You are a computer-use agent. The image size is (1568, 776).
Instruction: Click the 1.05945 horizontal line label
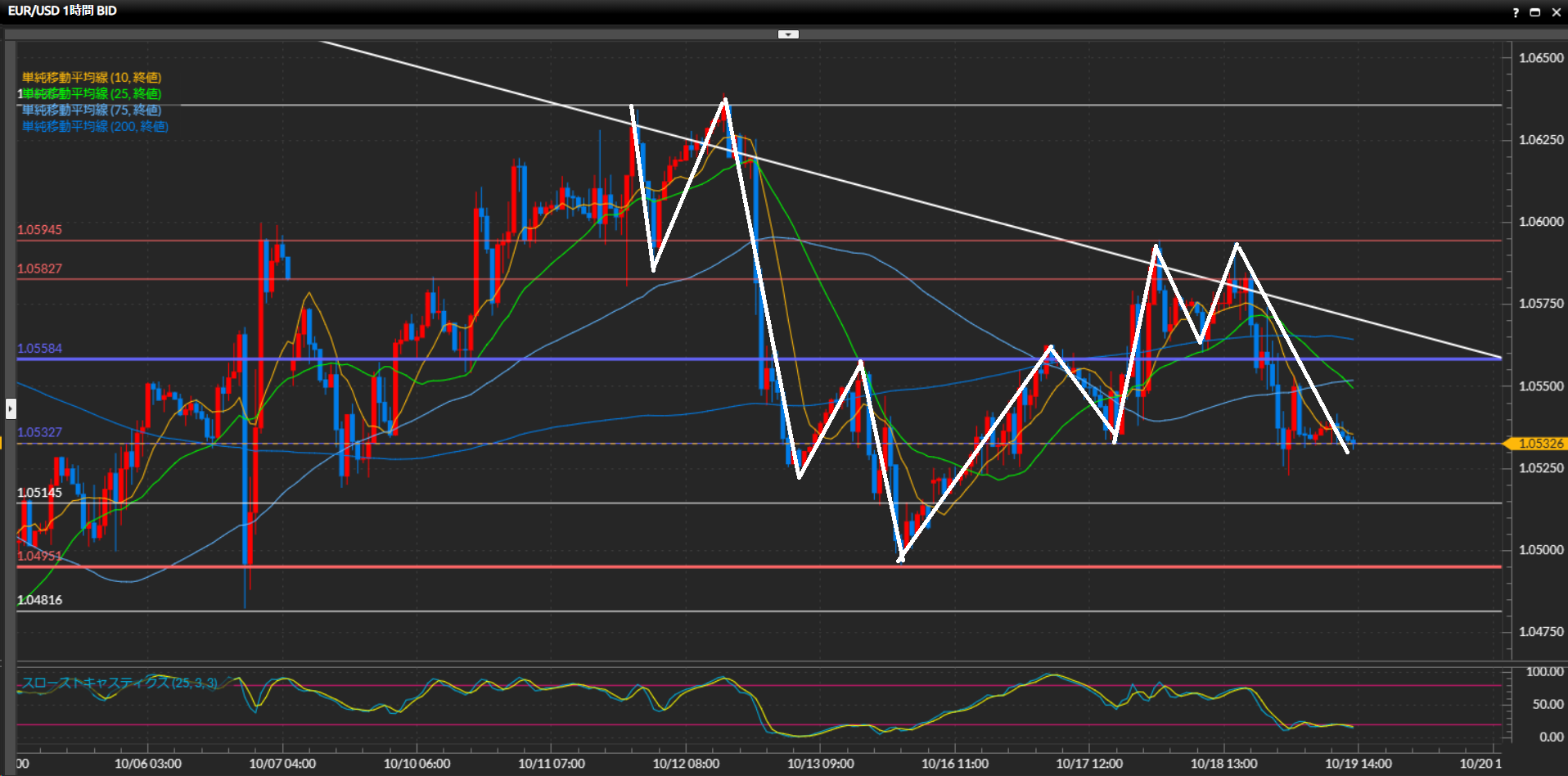coord(39,230)
